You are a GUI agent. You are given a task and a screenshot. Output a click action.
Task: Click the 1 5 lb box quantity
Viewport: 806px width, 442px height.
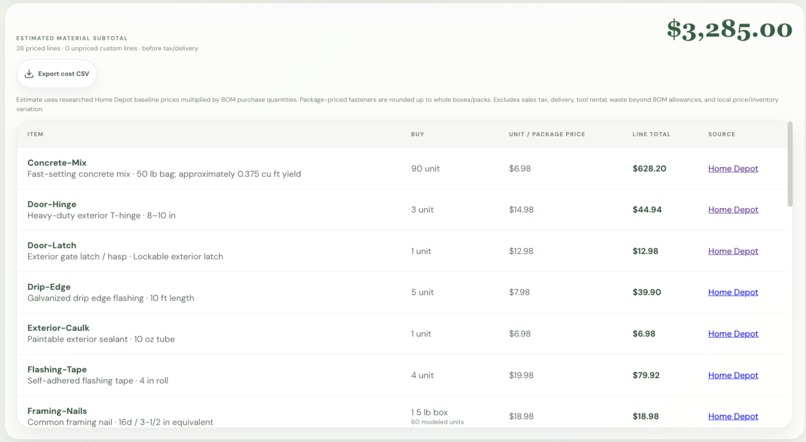pos(429,413)
